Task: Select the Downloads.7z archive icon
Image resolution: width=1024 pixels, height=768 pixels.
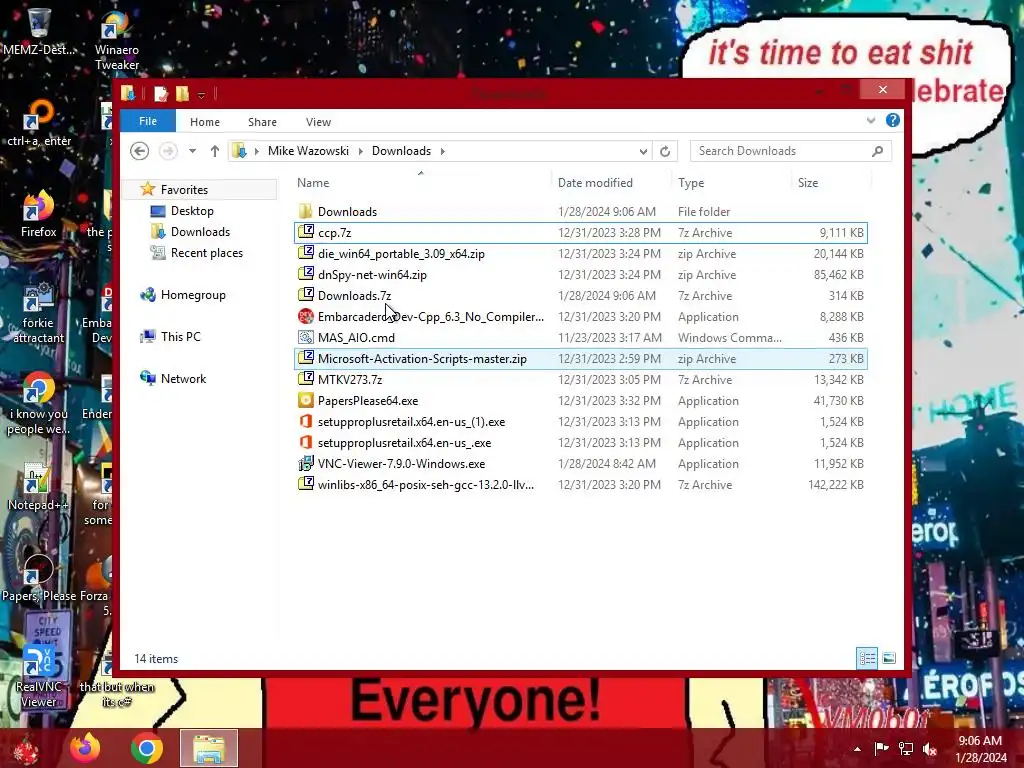Action: coord(305,295)
